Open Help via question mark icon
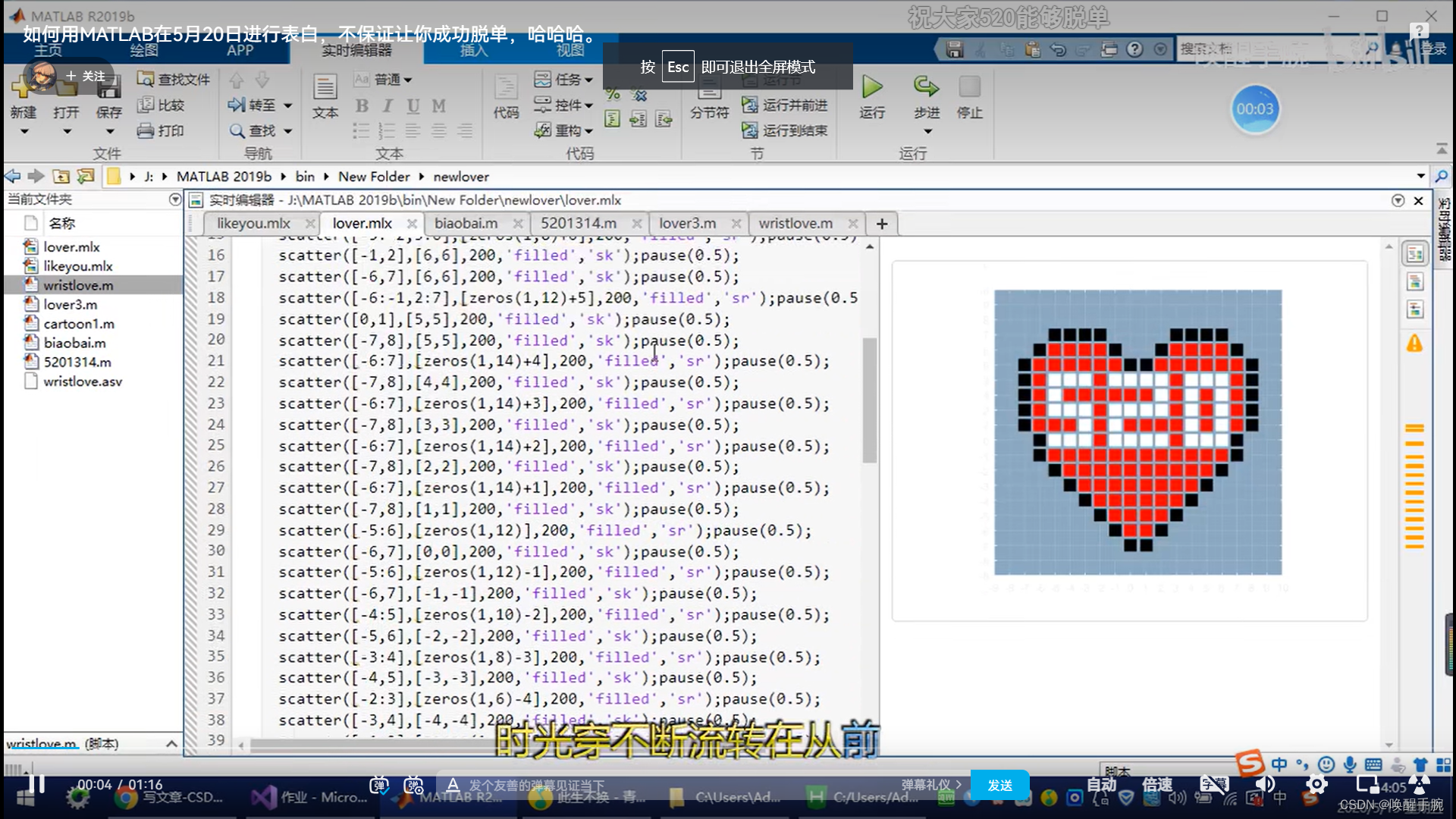 pyautogui.click(x=1134, y=49)
